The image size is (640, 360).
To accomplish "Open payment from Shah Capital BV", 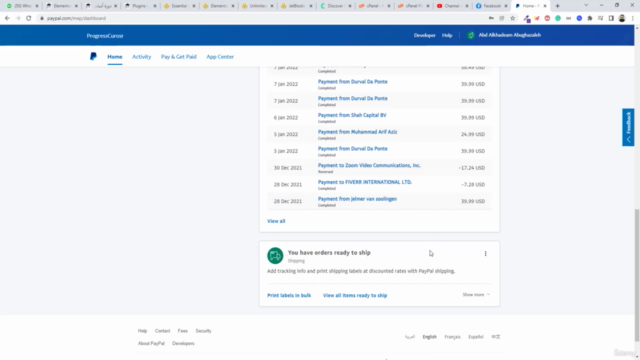I will pyautogui.click(x=352, y=115).
